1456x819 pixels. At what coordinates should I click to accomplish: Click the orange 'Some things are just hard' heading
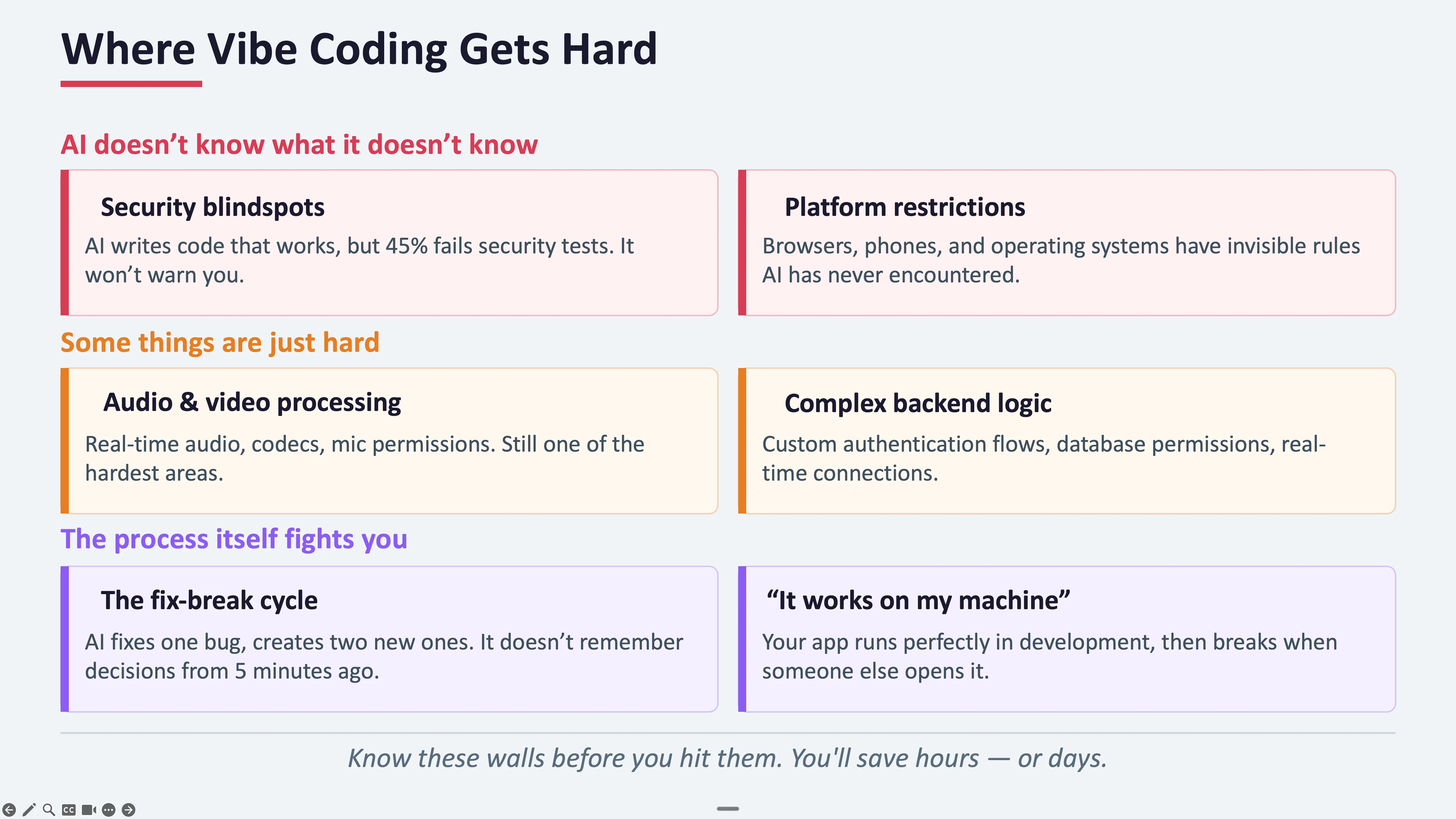click(x=220, y=342)
